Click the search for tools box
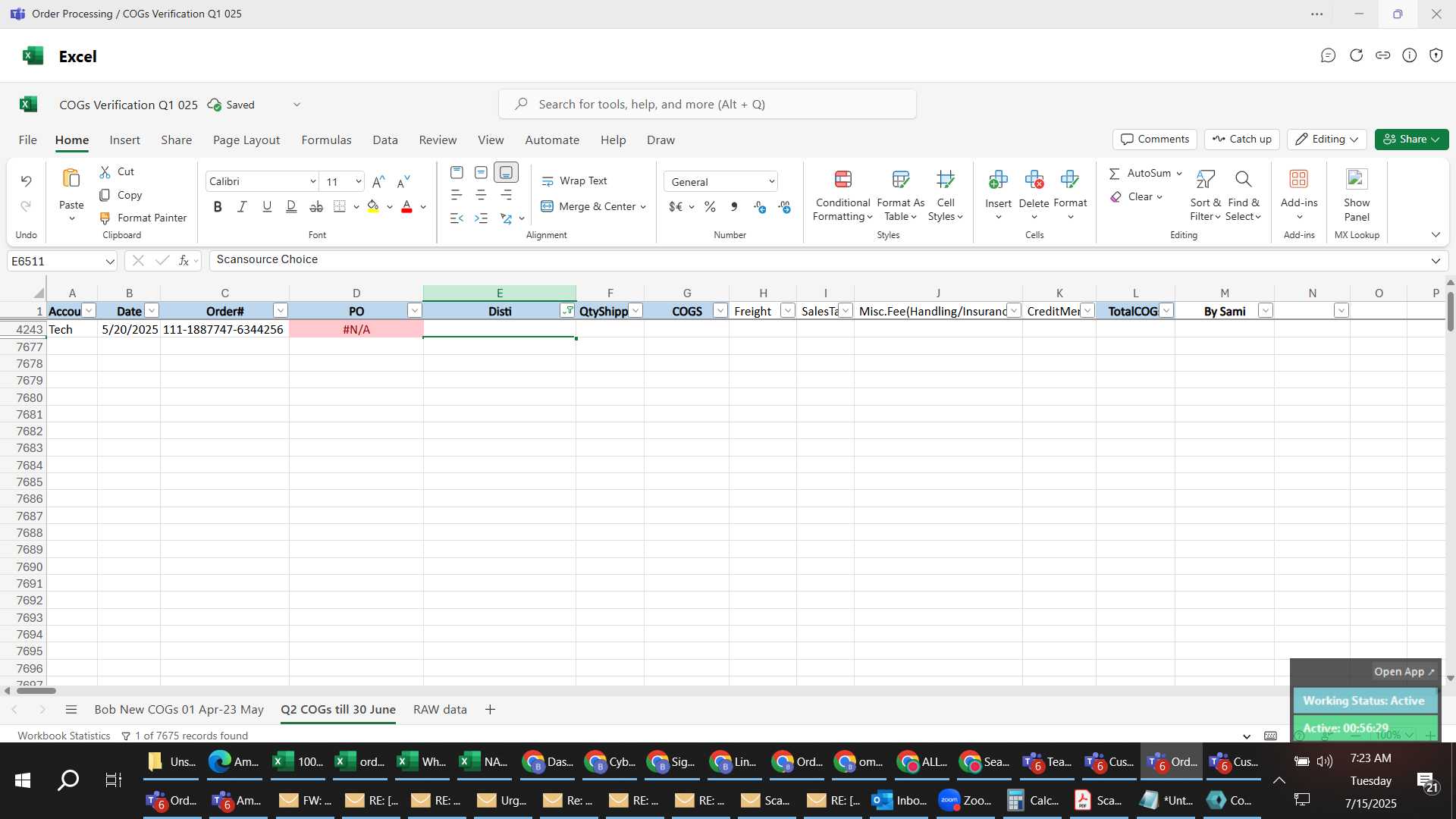This screenshot has width=1456, height=819. [x=707, y=105]
